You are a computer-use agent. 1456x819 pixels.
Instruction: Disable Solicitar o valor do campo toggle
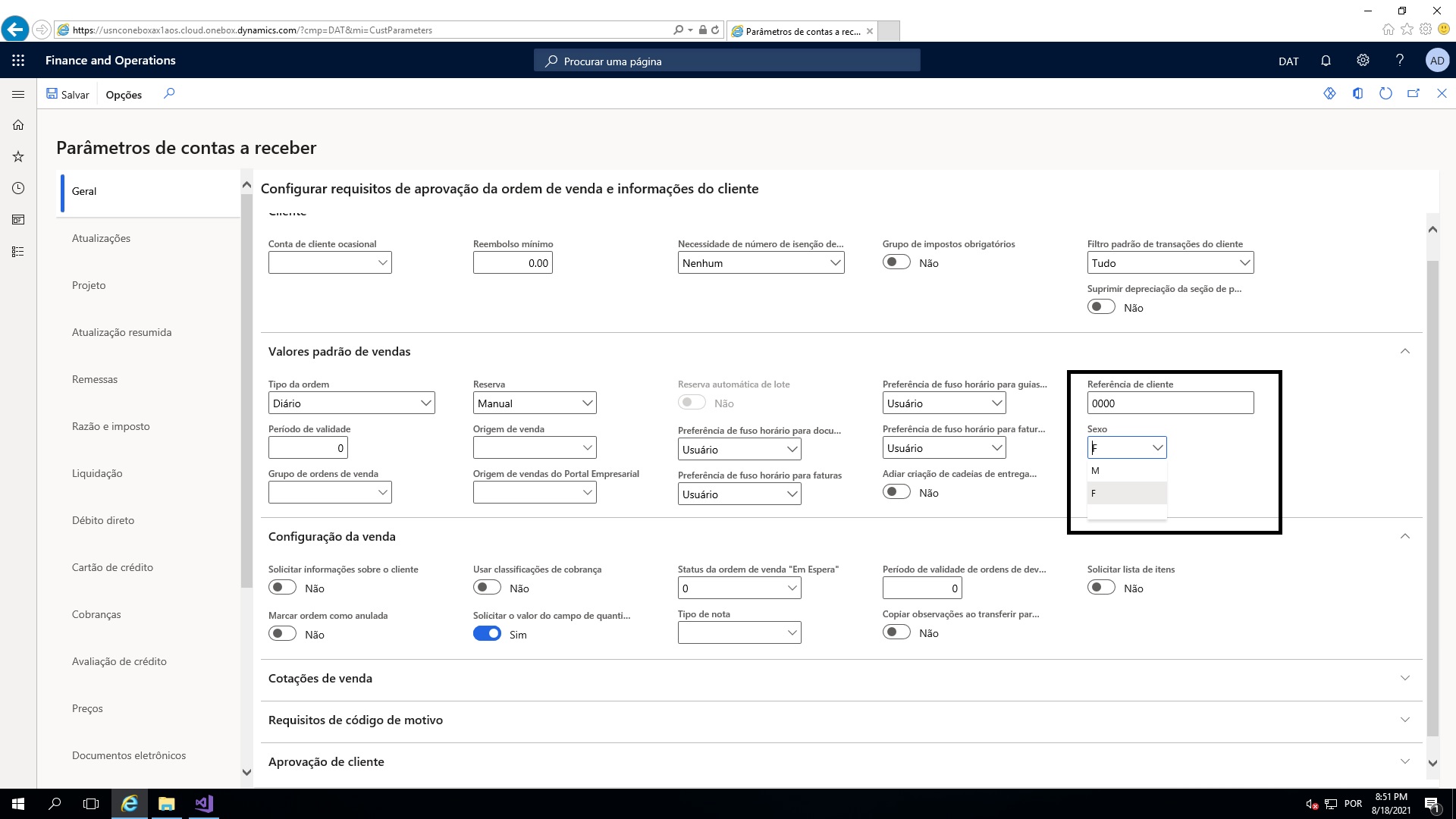(487, 632)
